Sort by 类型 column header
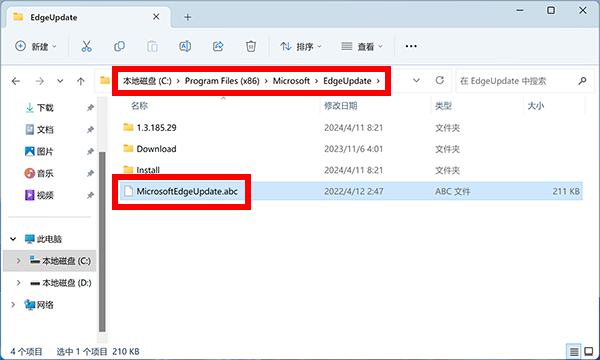This screenshot has height=360, width=600. [x=443, y=106]
